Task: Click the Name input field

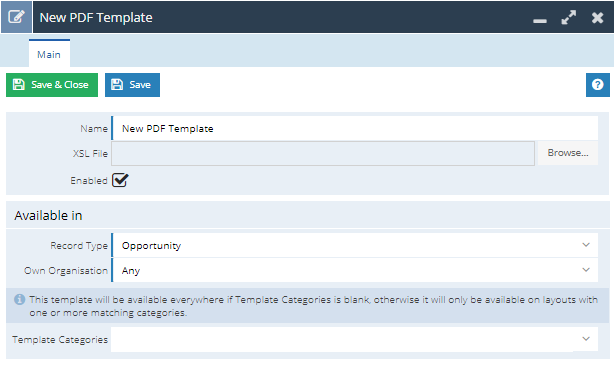Action: pyautogui.click(x=355, y=128)
